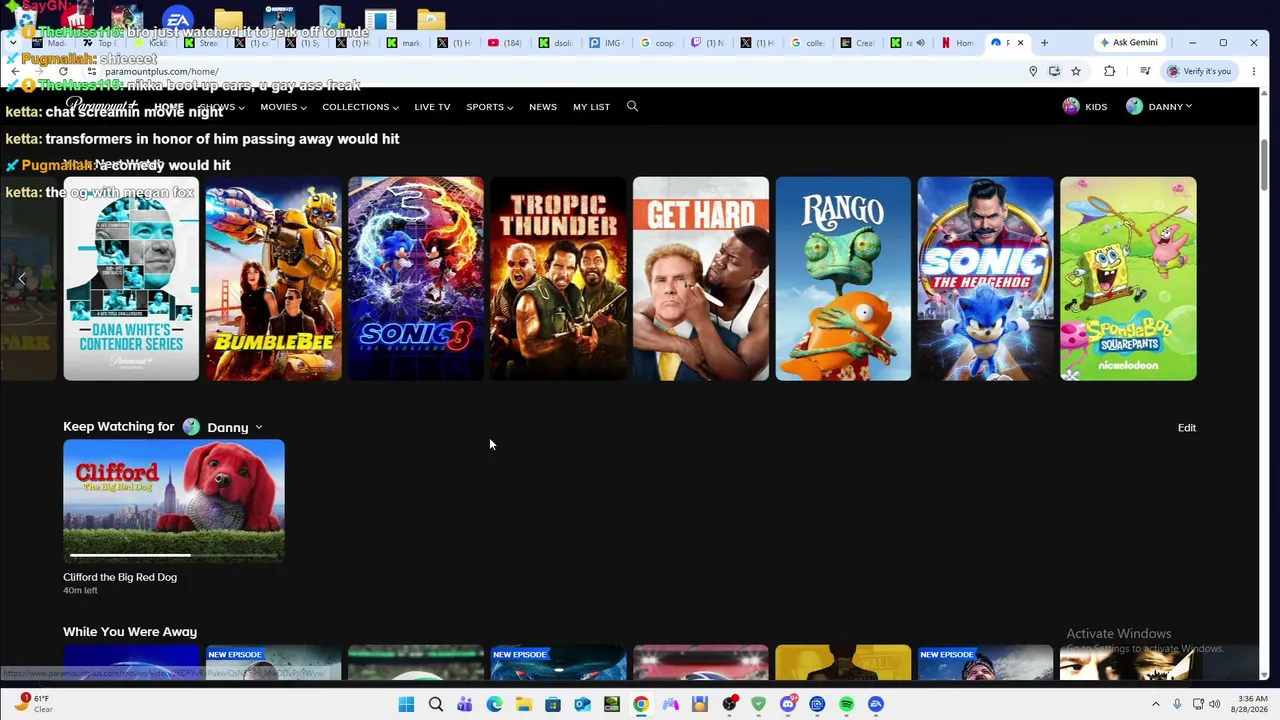
Task: Show hidden system tray icons
Action: pyautogui.click(x=1156, y=704)
